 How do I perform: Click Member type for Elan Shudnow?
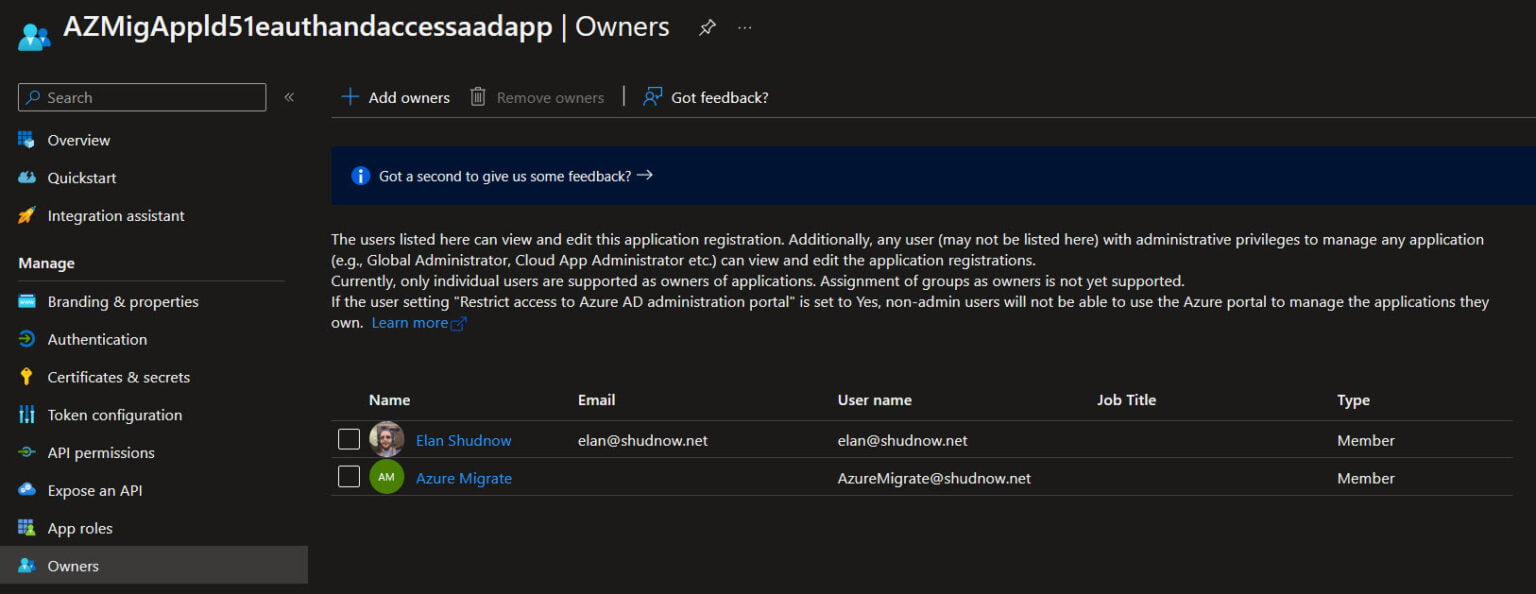click(1366, 441)
